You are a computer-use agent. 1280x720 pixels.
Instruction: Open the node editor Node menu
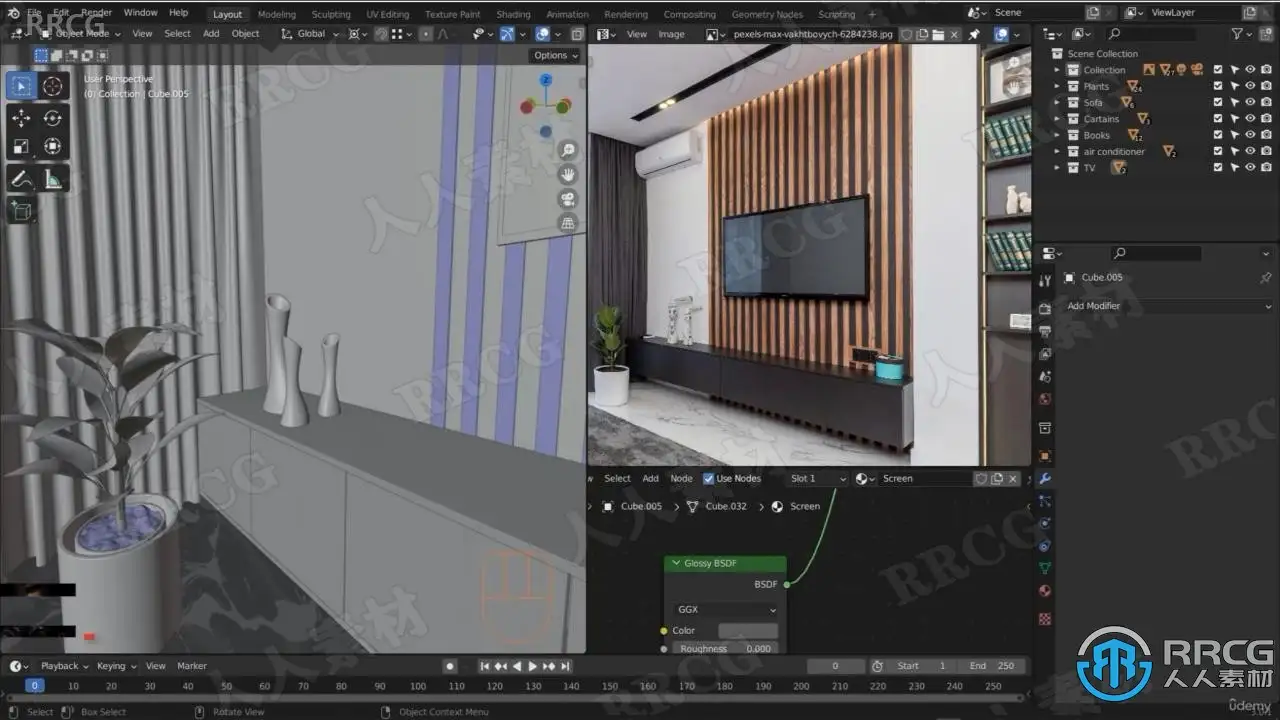[x=681, y=478]
